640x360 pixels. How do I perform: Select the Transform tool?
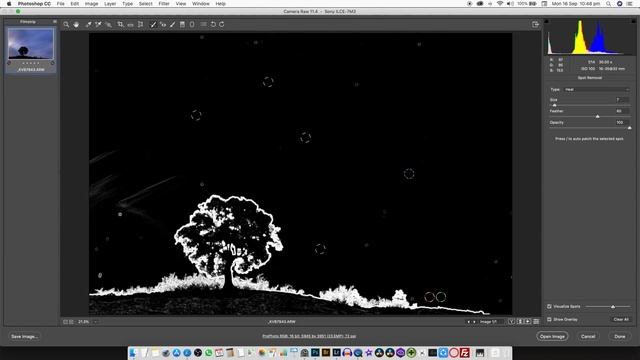[140, 24]
